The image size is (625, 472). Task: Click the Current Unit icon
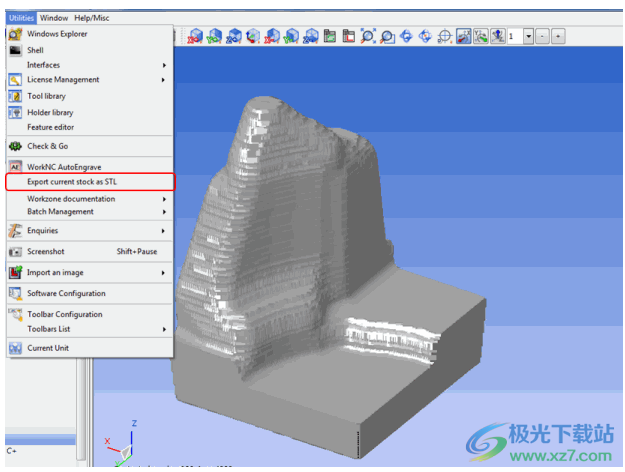[15, 348]
